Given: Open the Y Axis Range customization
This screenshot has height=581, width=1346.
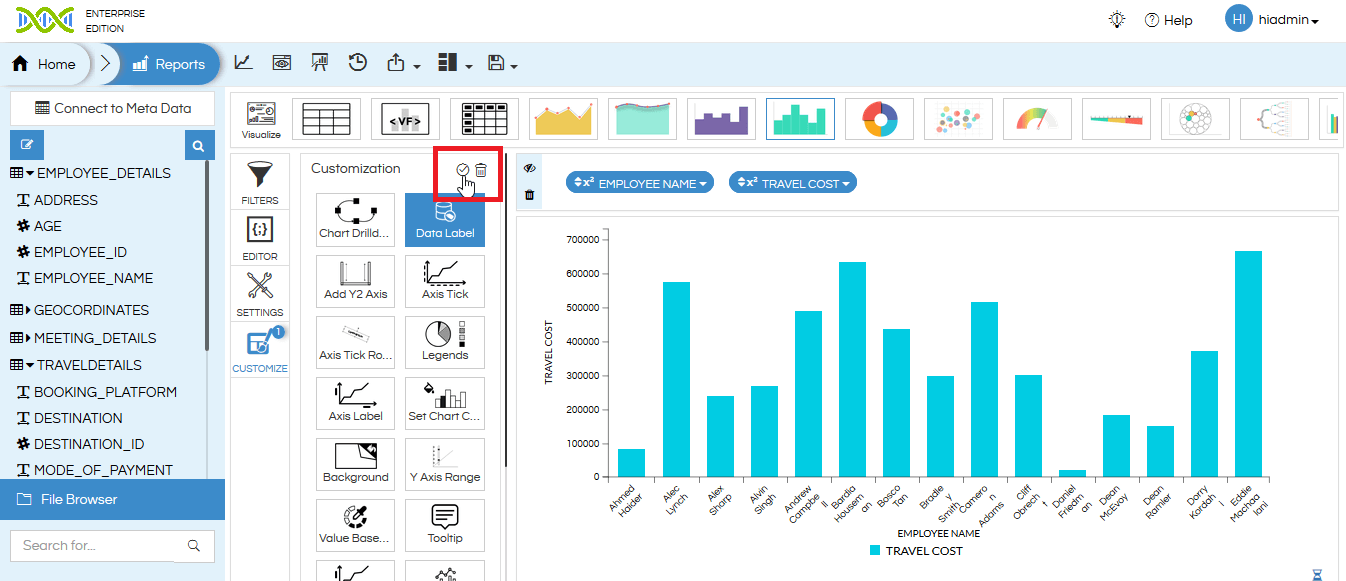Looking at the screenshot, I should pyautogui.click(x=445, y=464).
